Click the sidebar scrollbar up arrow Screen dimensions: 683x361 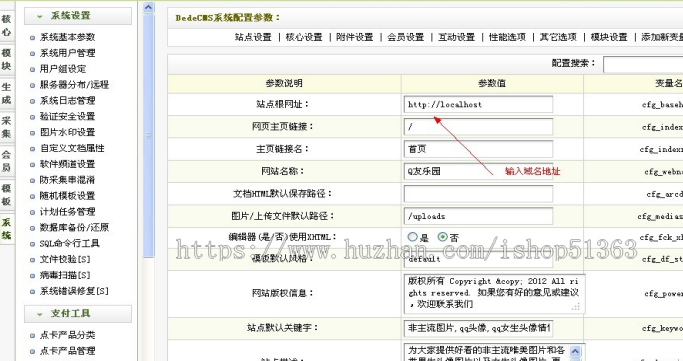click(x=149, y=7)
